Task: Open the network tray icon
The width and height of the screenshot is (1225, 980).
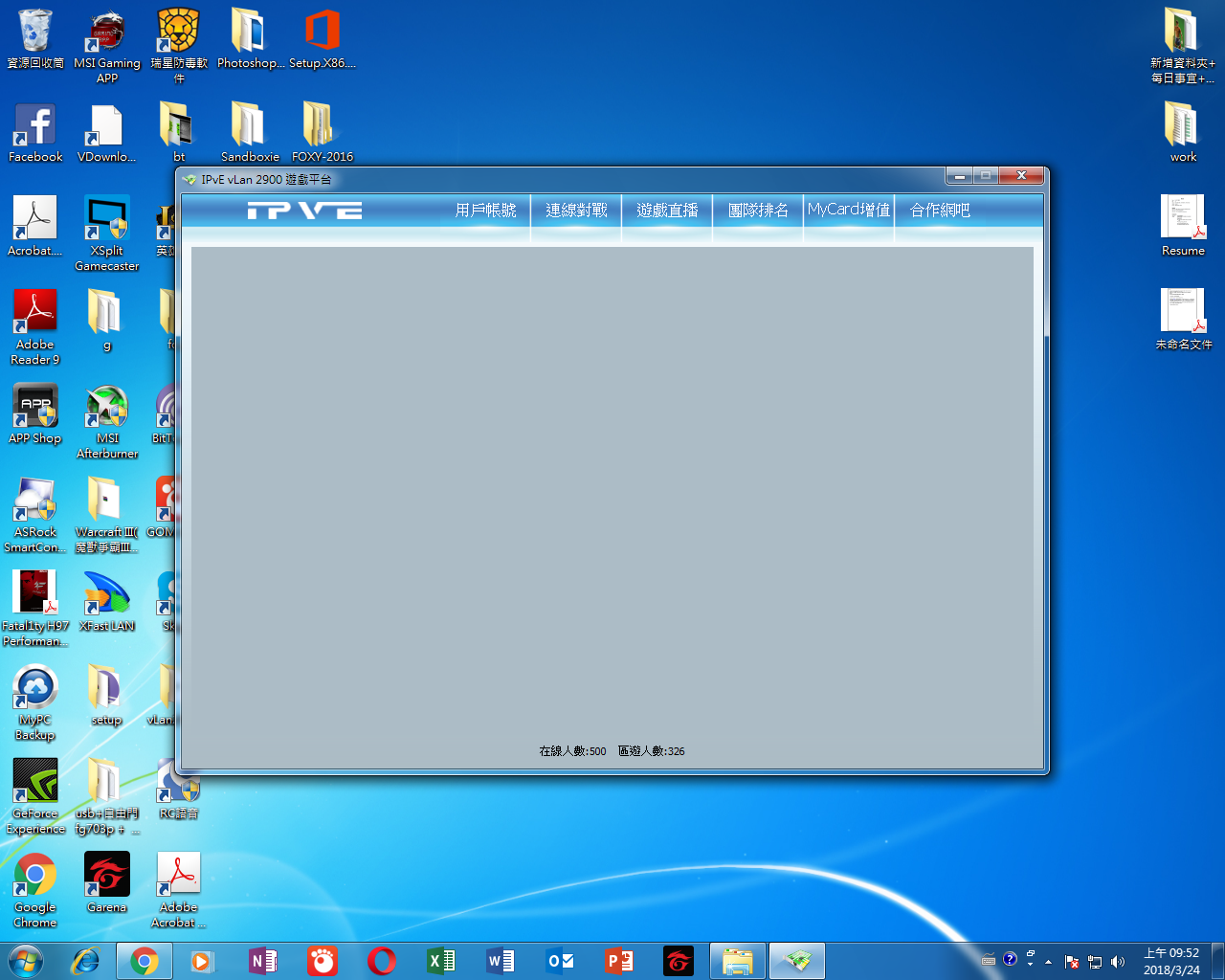Action: pos(1095,961)
